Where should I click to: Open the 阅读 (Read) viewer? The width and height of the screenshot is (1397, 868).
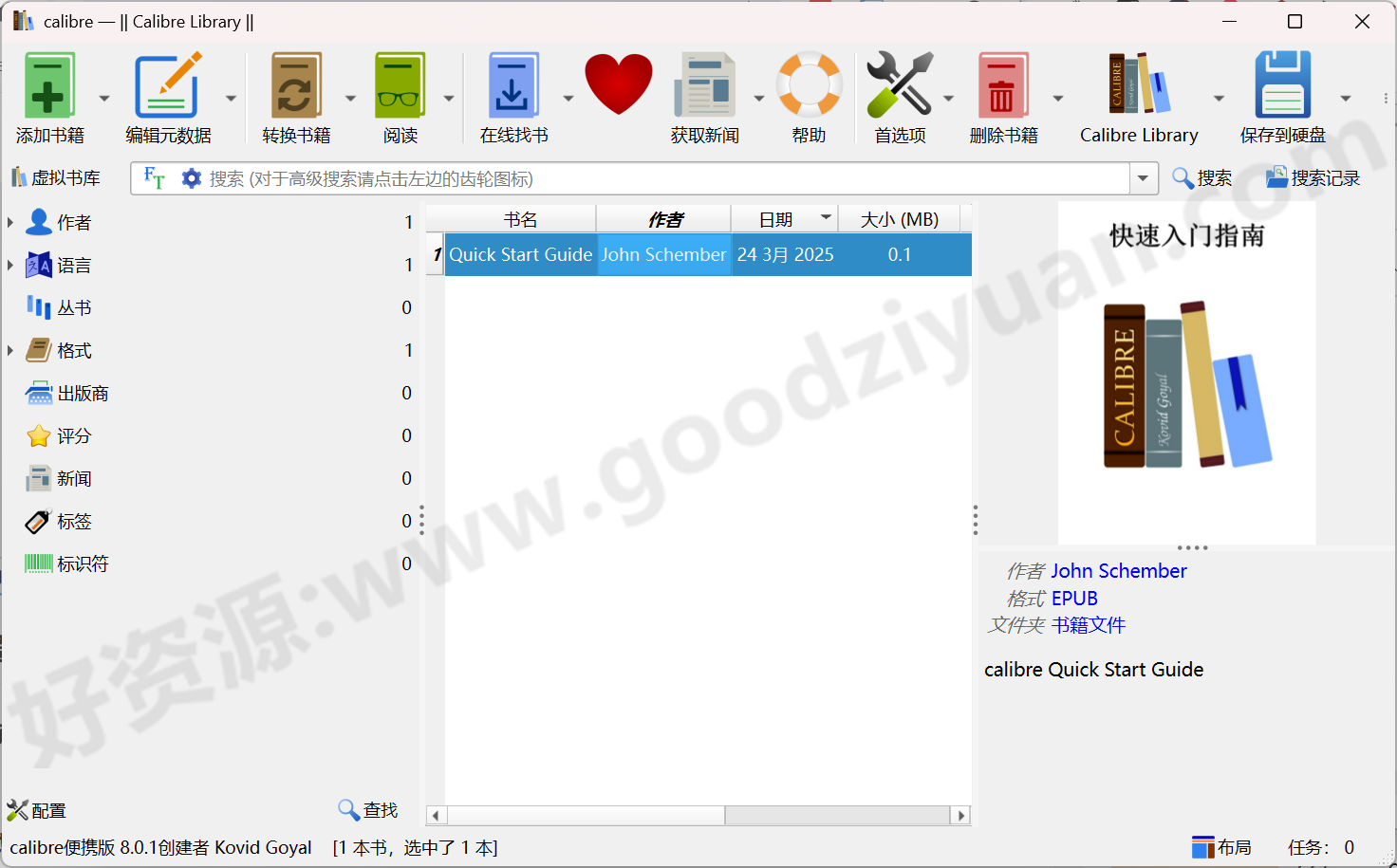click(400, 84)
